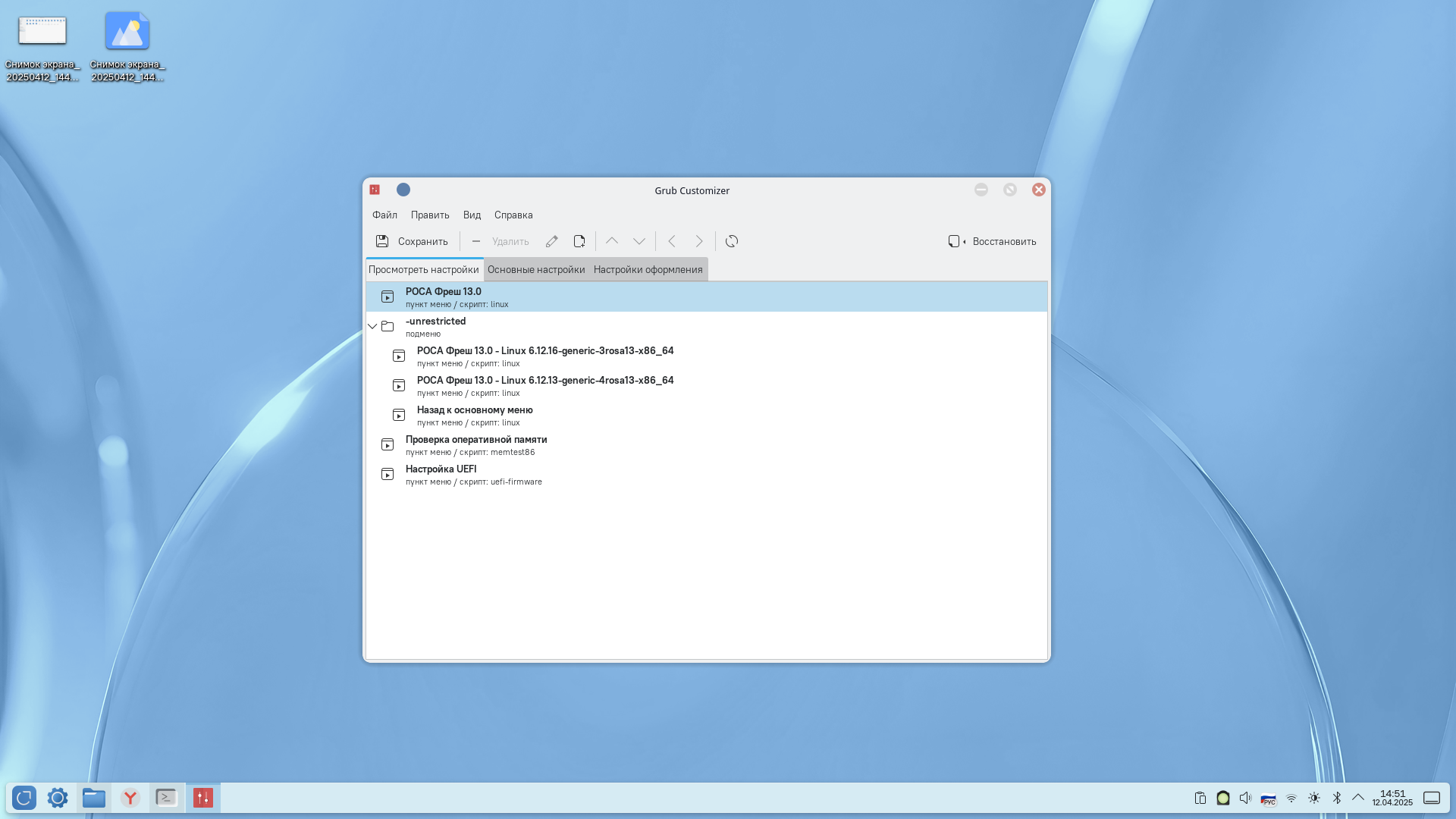Open the Вид menu
This screenshot has width=1456, height=819.
coord(472,215)
